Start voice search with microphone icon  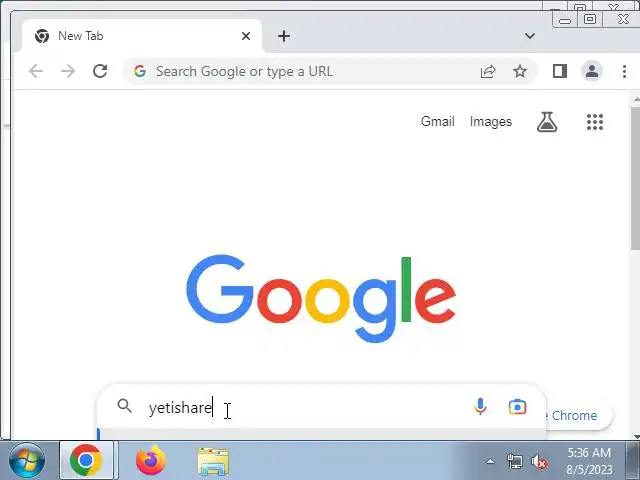coord(480,407)
